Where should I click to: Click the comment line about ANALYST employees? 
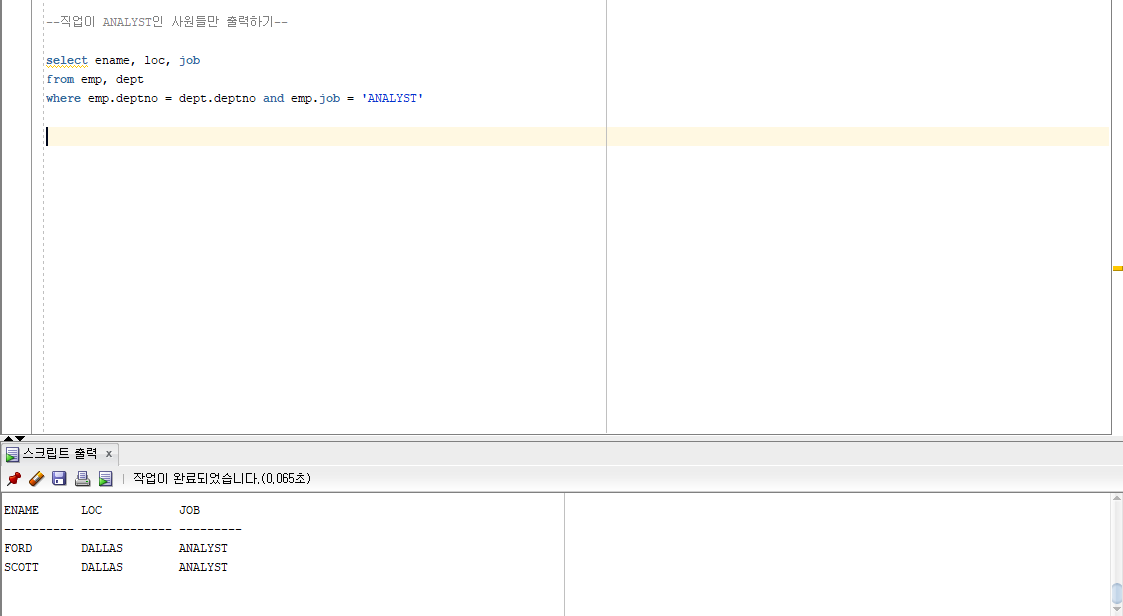(167, 21)
